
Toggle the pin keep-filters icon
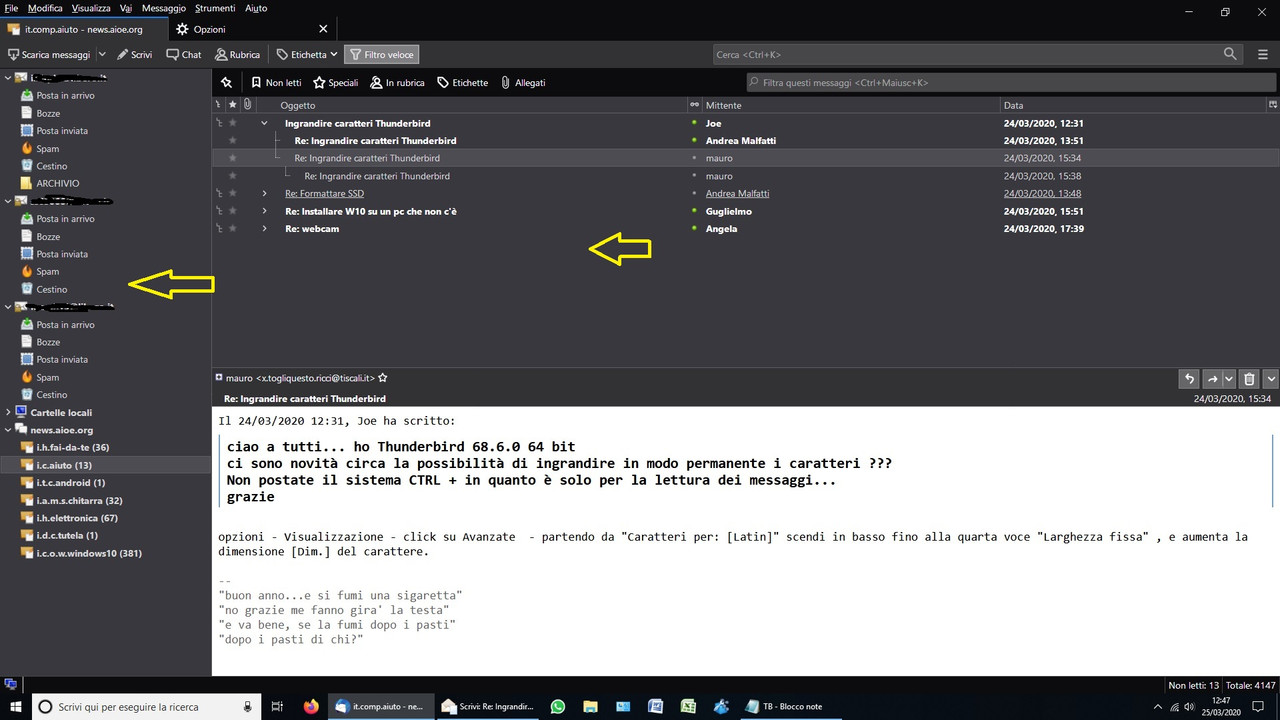pyautogui.click(x=226, y=83)
